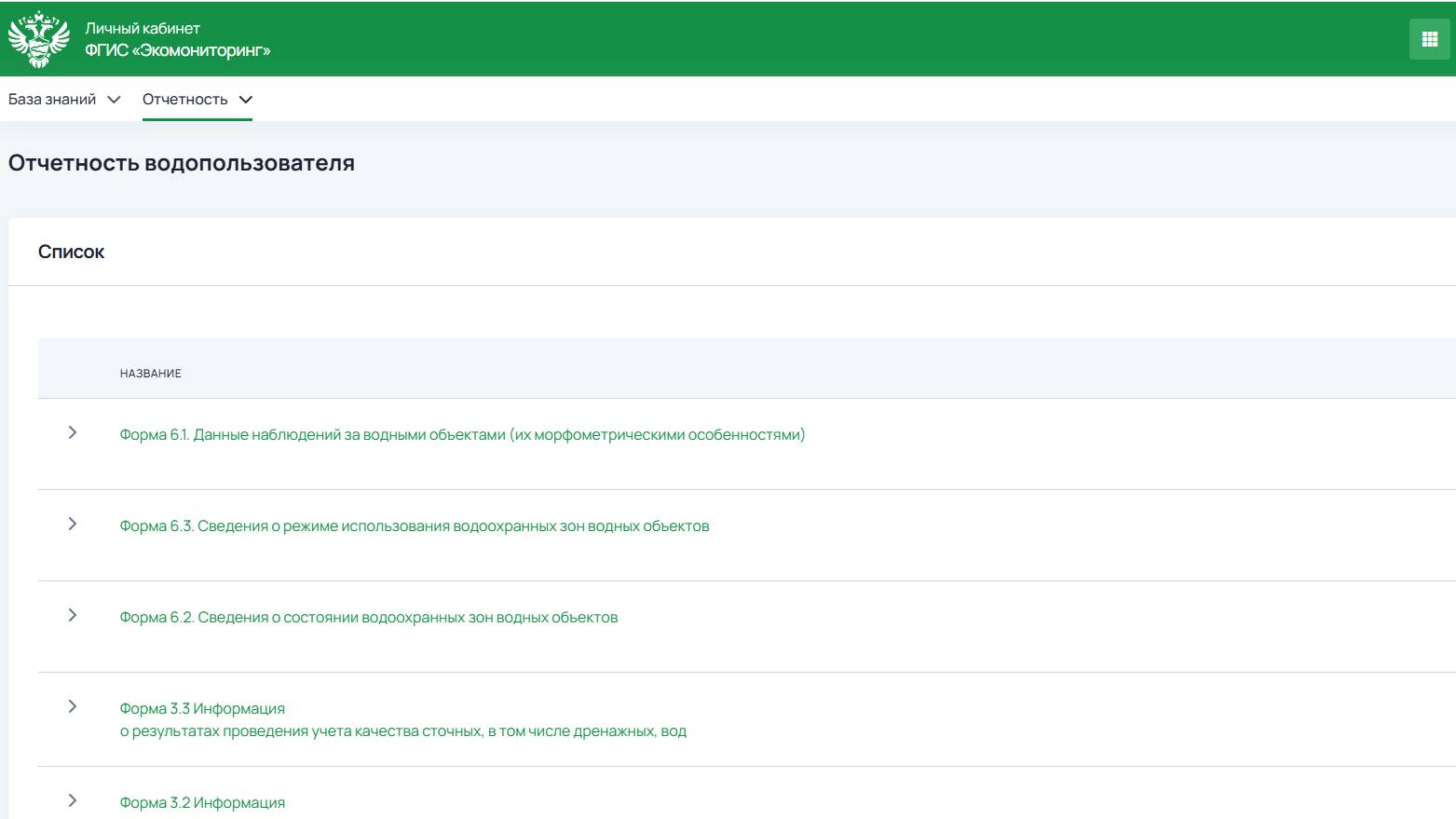Expand the Форма 6.1 row
Viewport: 1456px width, 819px height.
tap(73, 432)
